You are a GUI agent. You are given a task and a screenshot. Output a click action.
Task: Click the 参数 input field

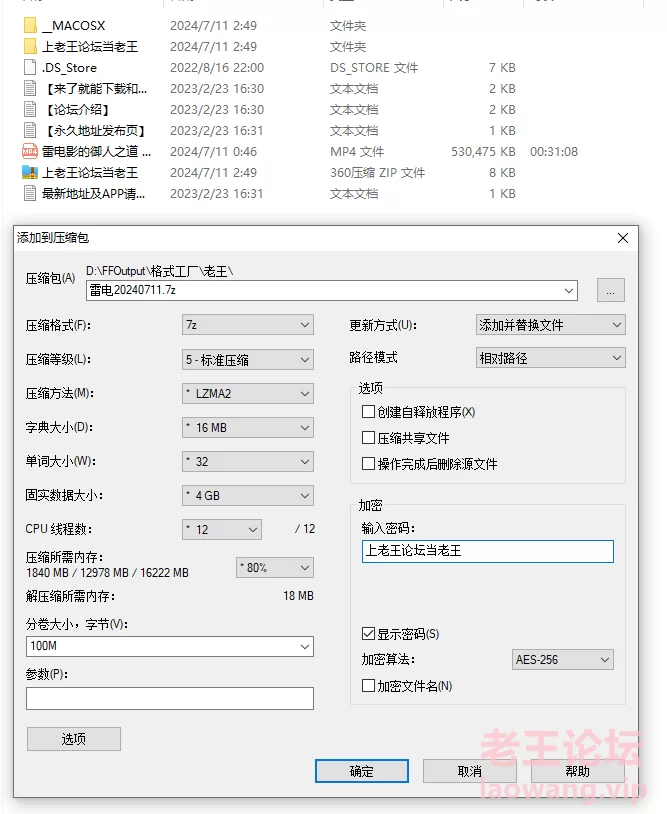pyautogui.click(x=170, y=699)
